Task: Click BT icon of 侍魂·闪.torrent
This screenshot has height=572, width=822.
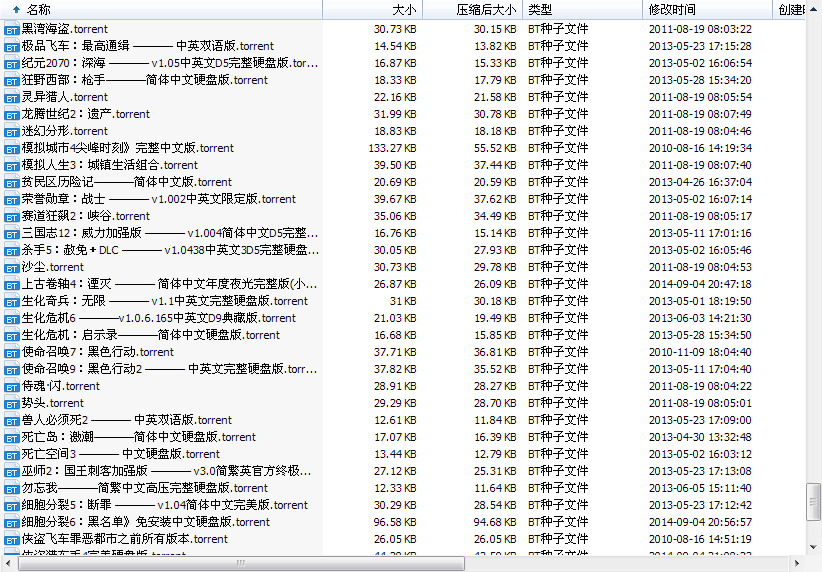Action: click(12, 386)
